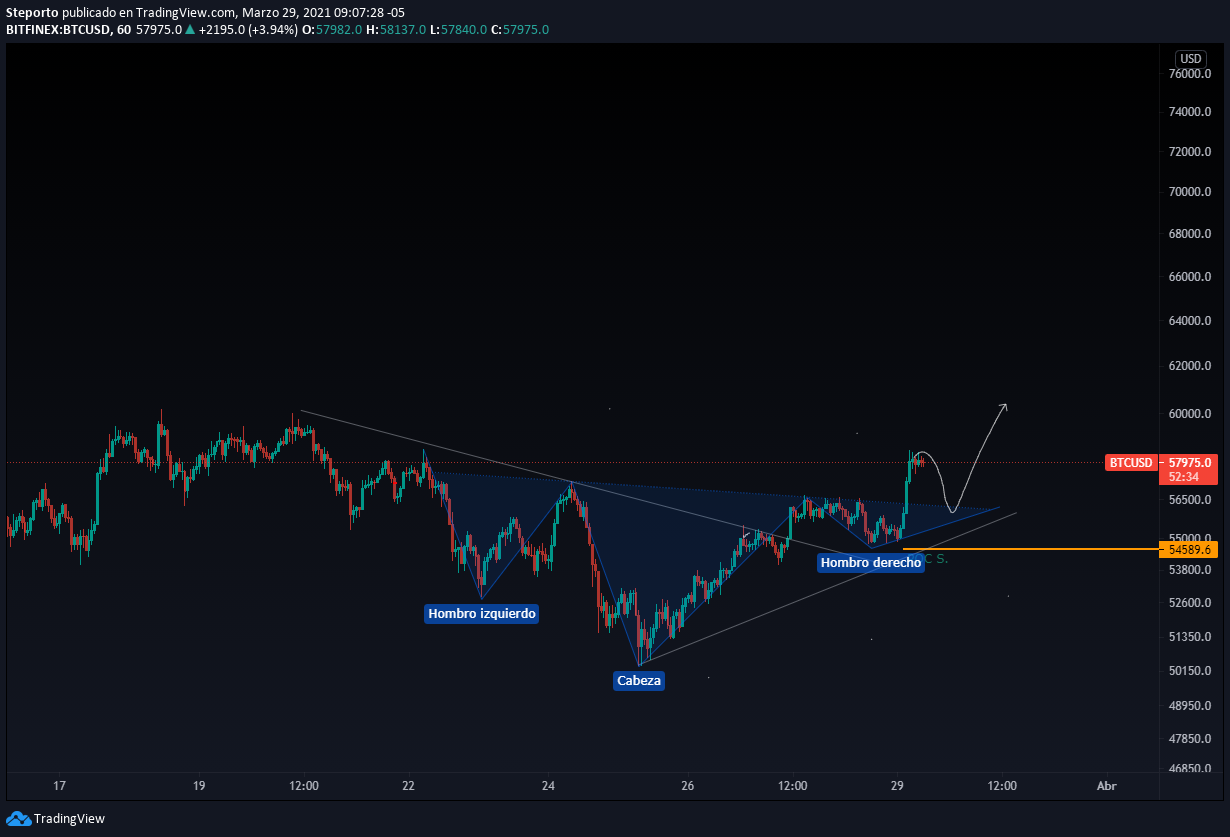
Task: Click the green up-triangle change indicator
Action: (x=190, y=30)
